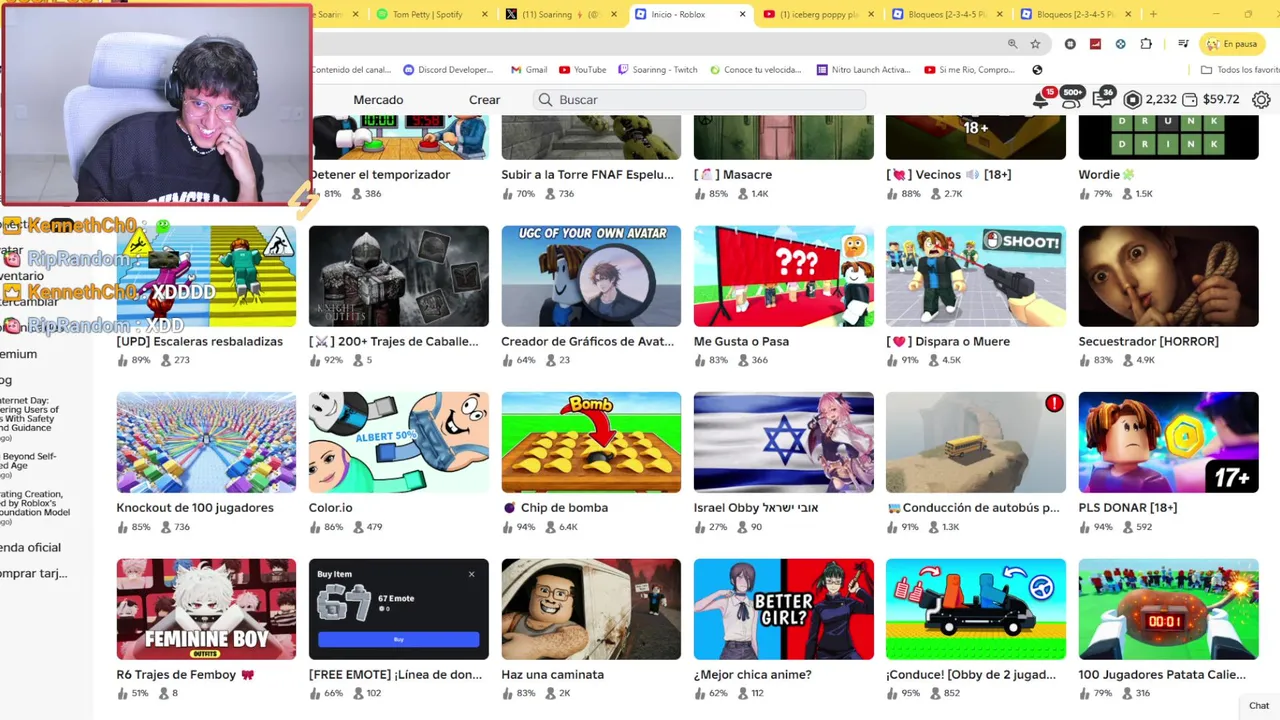Click the magnifier icon in the Buscar field
Screen dimensions: 1280x720
545,100
